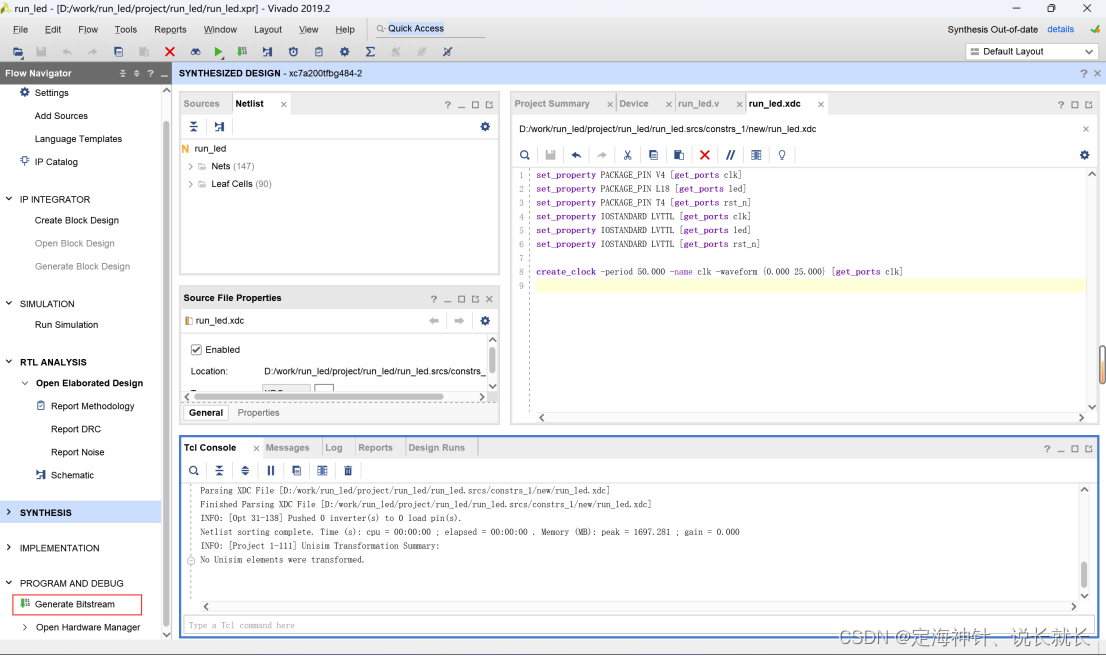Open project icon in main toolbar

18,51
